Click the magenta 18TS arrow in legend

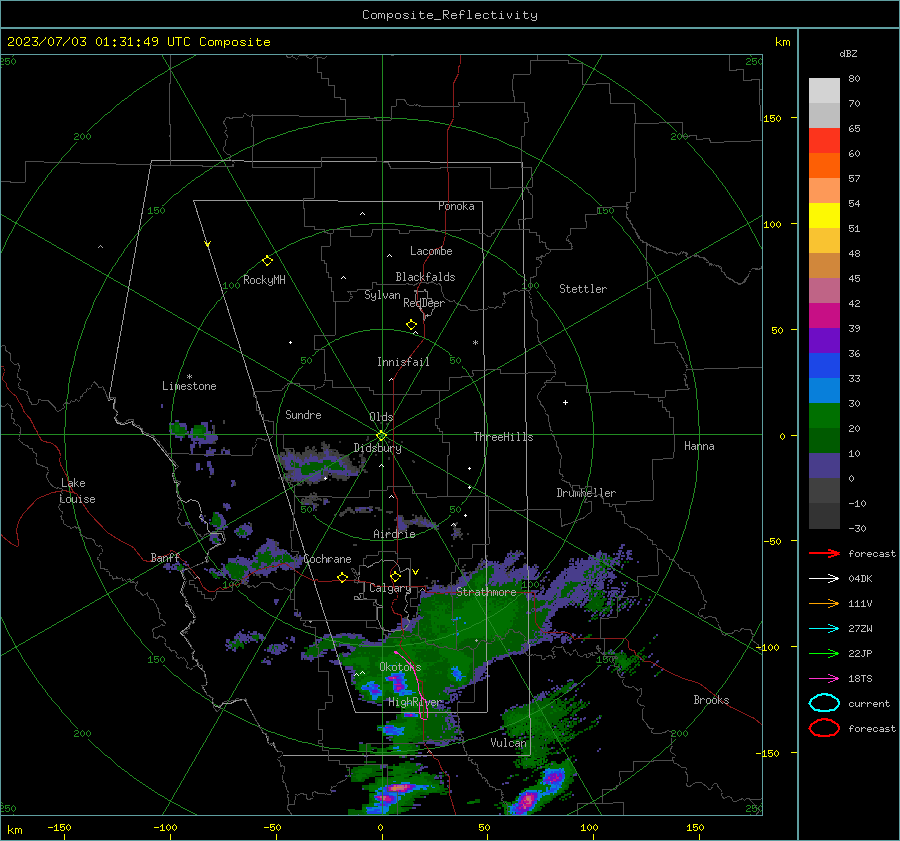click(824, 679)
